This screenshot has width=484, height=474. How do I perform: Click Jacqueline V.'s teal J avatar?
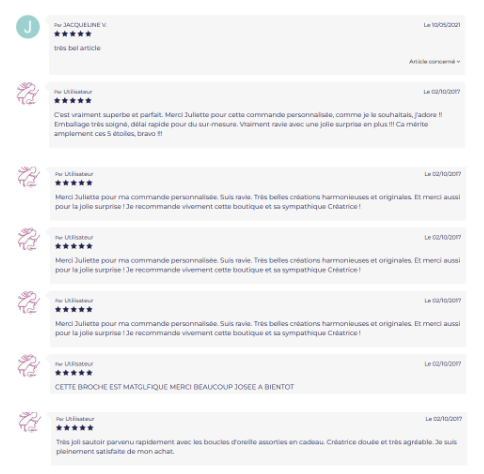[28, 27]
